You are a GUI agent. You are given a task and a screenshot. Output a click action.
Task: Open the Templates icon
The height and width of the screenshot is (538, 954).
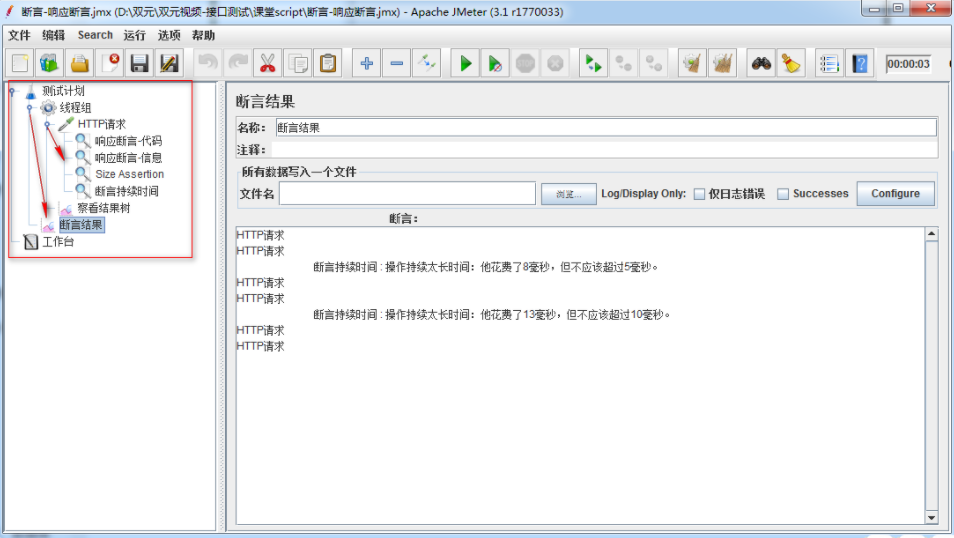pyautogui.click(x=49, y=63)
